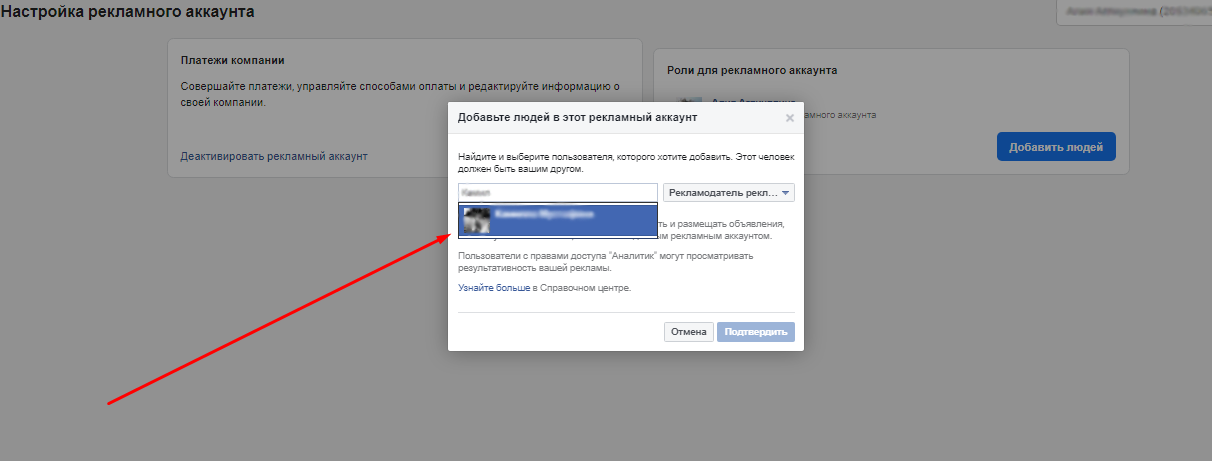Click the "Подтвердить" button
The width and height of the screenshot is (1212, 461).
click(x=756, y=332)
